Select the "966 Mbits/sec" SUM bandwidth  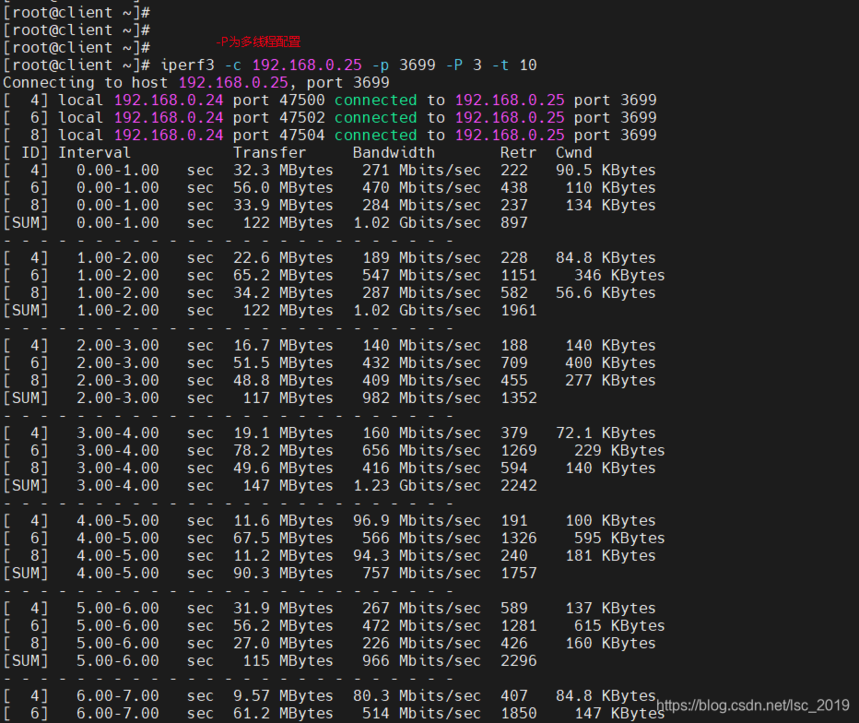[x=421, y=661]
